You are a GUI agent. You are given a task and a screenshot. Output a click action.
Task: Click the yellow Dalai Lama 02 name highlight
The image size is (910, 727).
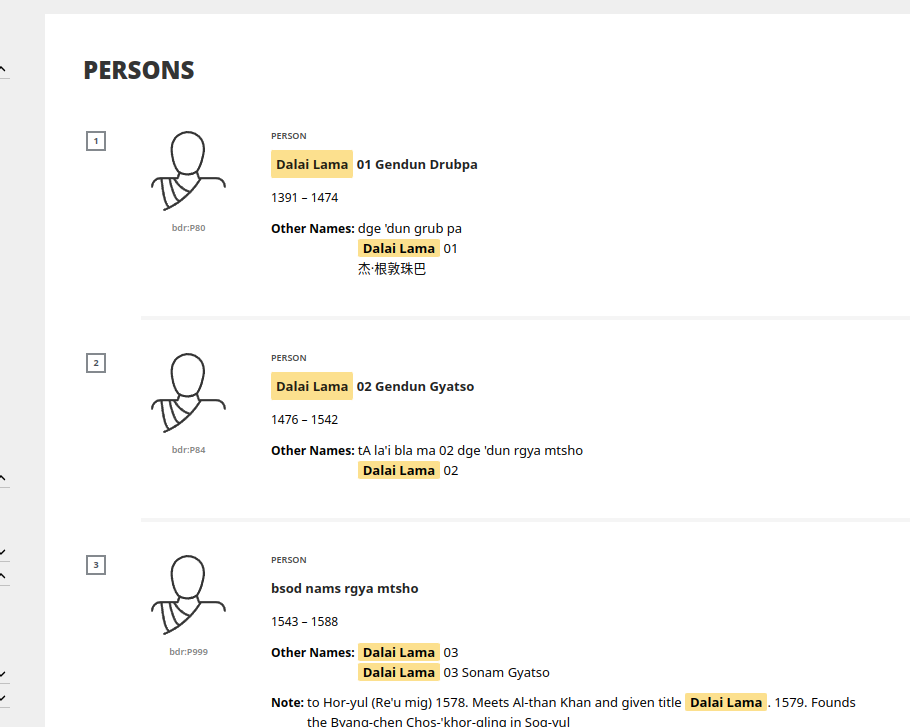(398, 470)
